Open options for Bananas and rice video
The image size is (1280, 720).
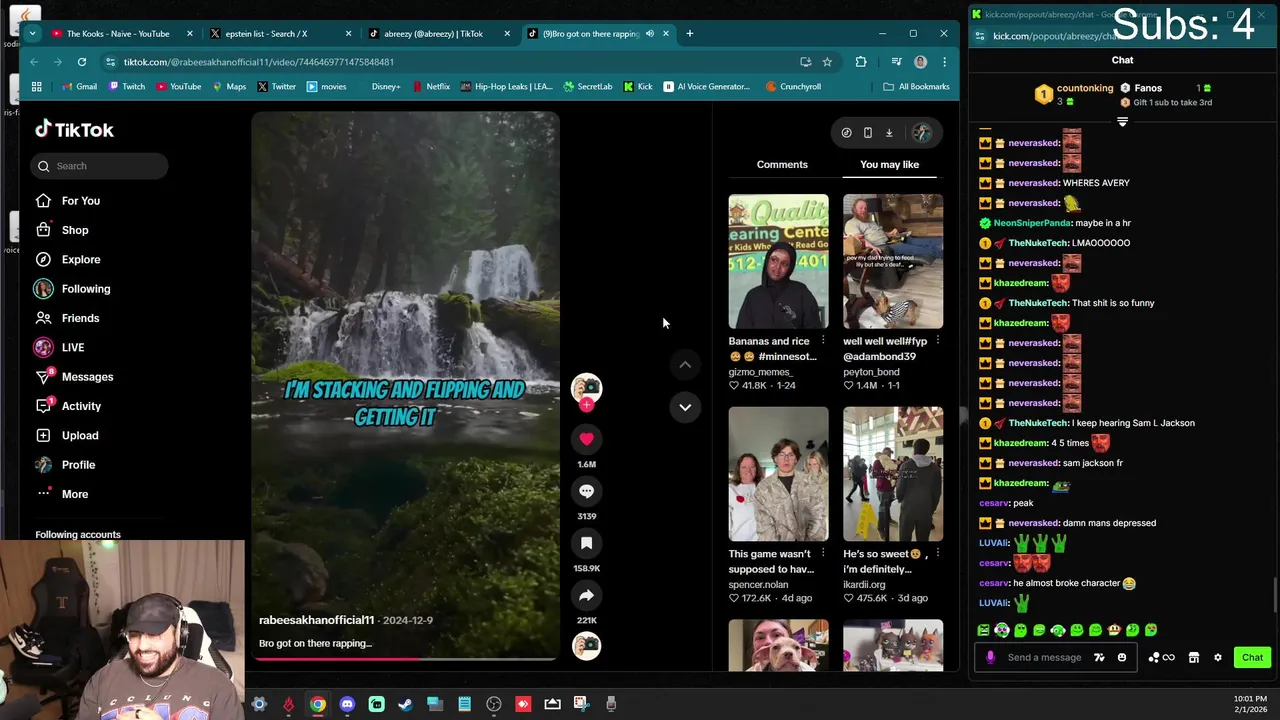823,341
